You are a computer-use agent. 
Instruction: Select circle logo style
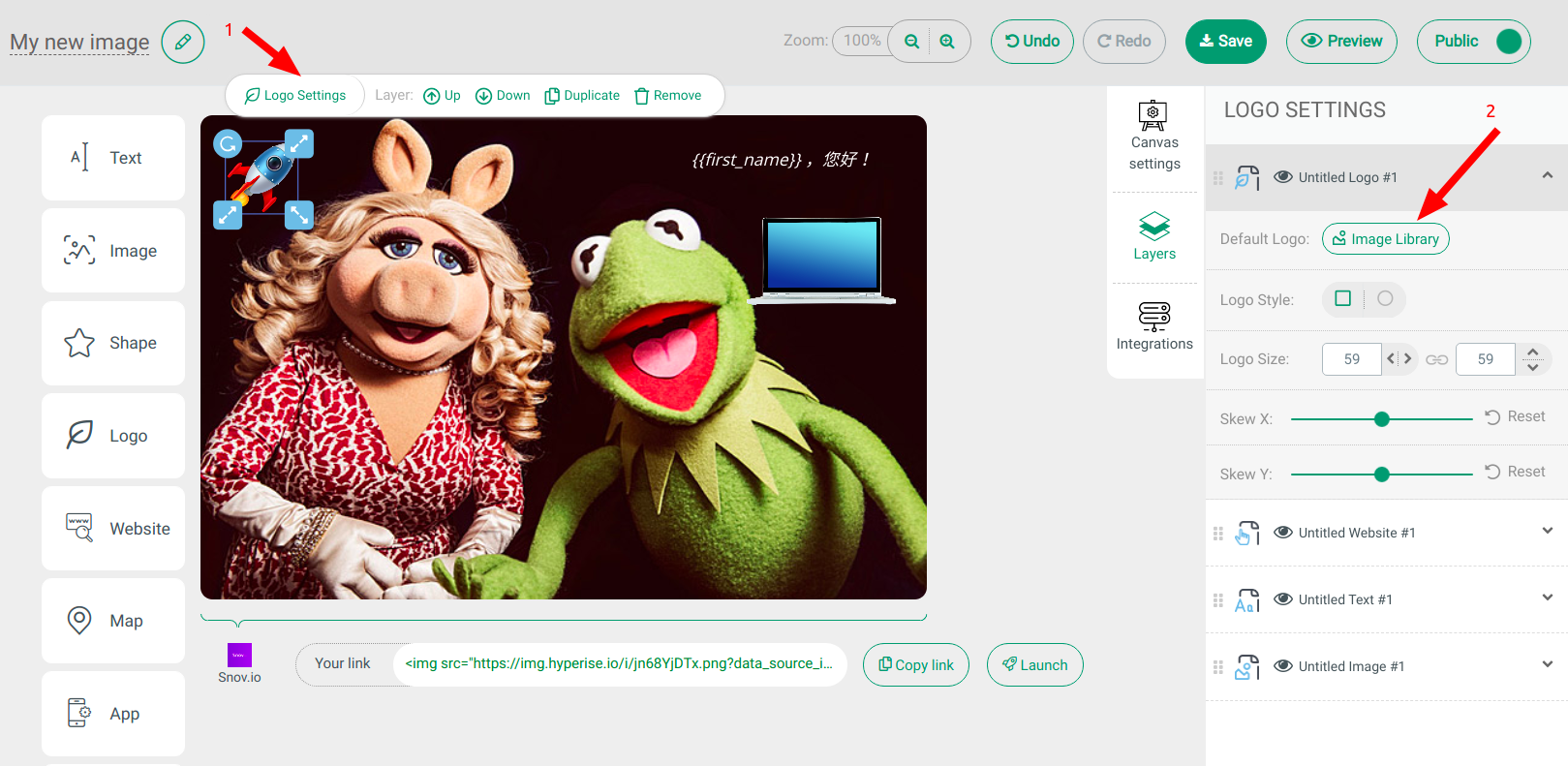1385,299
